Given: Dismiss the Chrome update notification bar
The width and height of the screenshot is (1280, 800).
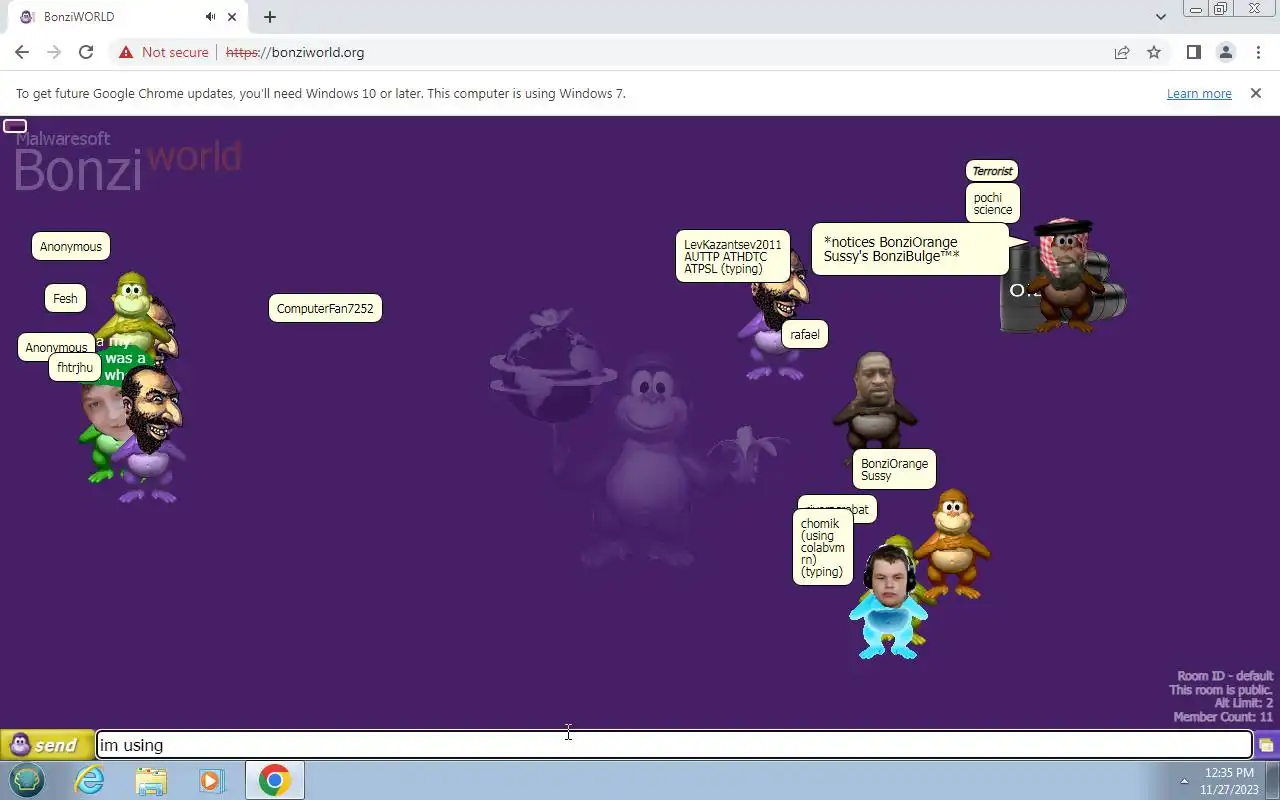Looking at the screenshot, I should [1256, 93].
